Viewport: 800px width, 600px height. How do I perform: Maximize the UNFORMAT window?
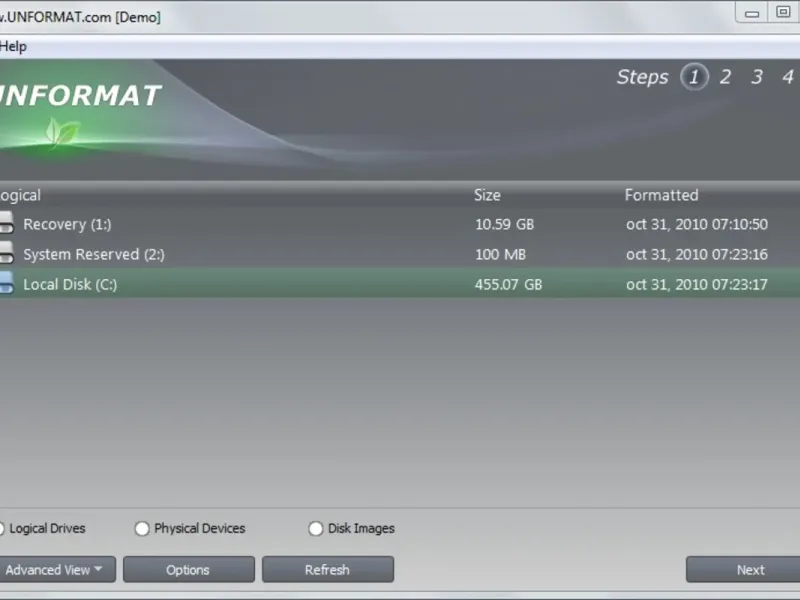[783, 12]
